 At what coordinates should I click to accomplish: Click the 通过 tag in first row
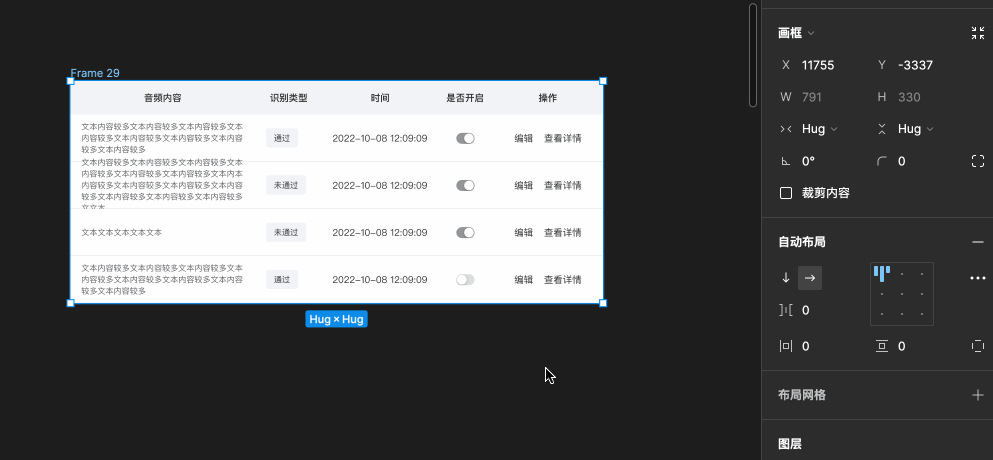pos(282,138)
